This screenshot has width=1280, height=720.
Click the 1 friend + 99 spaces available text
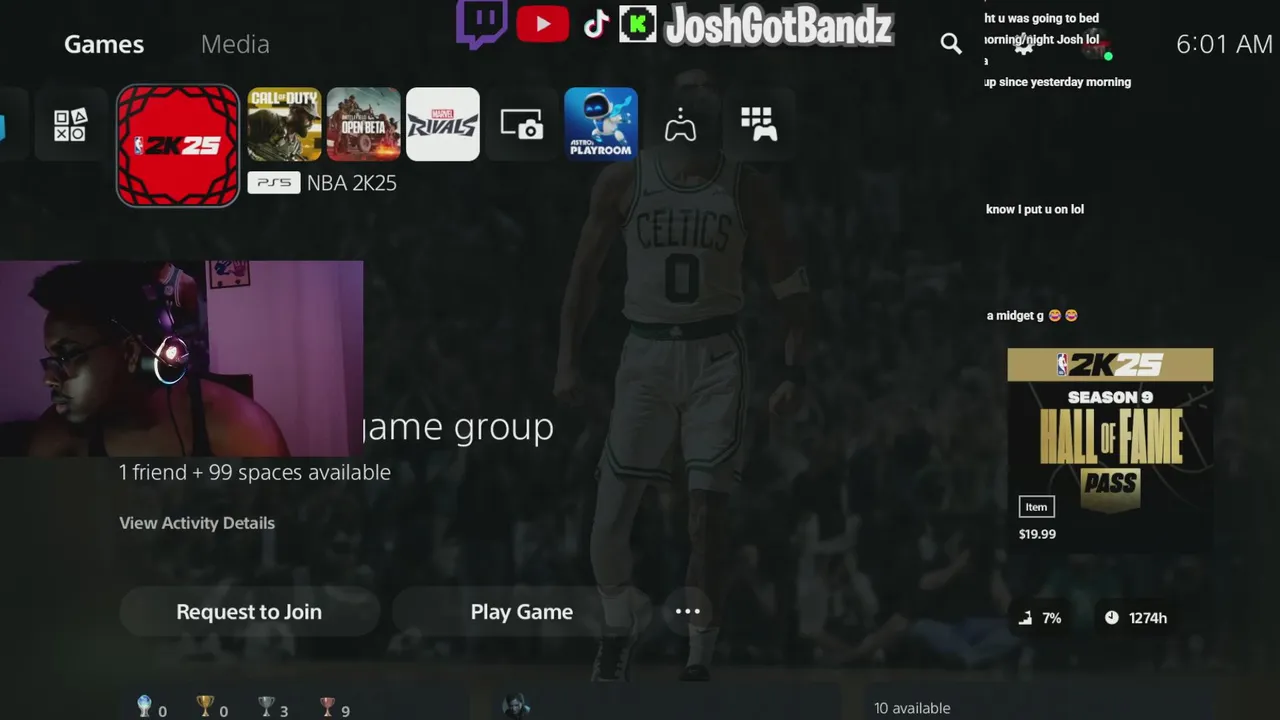pos(255,472)
